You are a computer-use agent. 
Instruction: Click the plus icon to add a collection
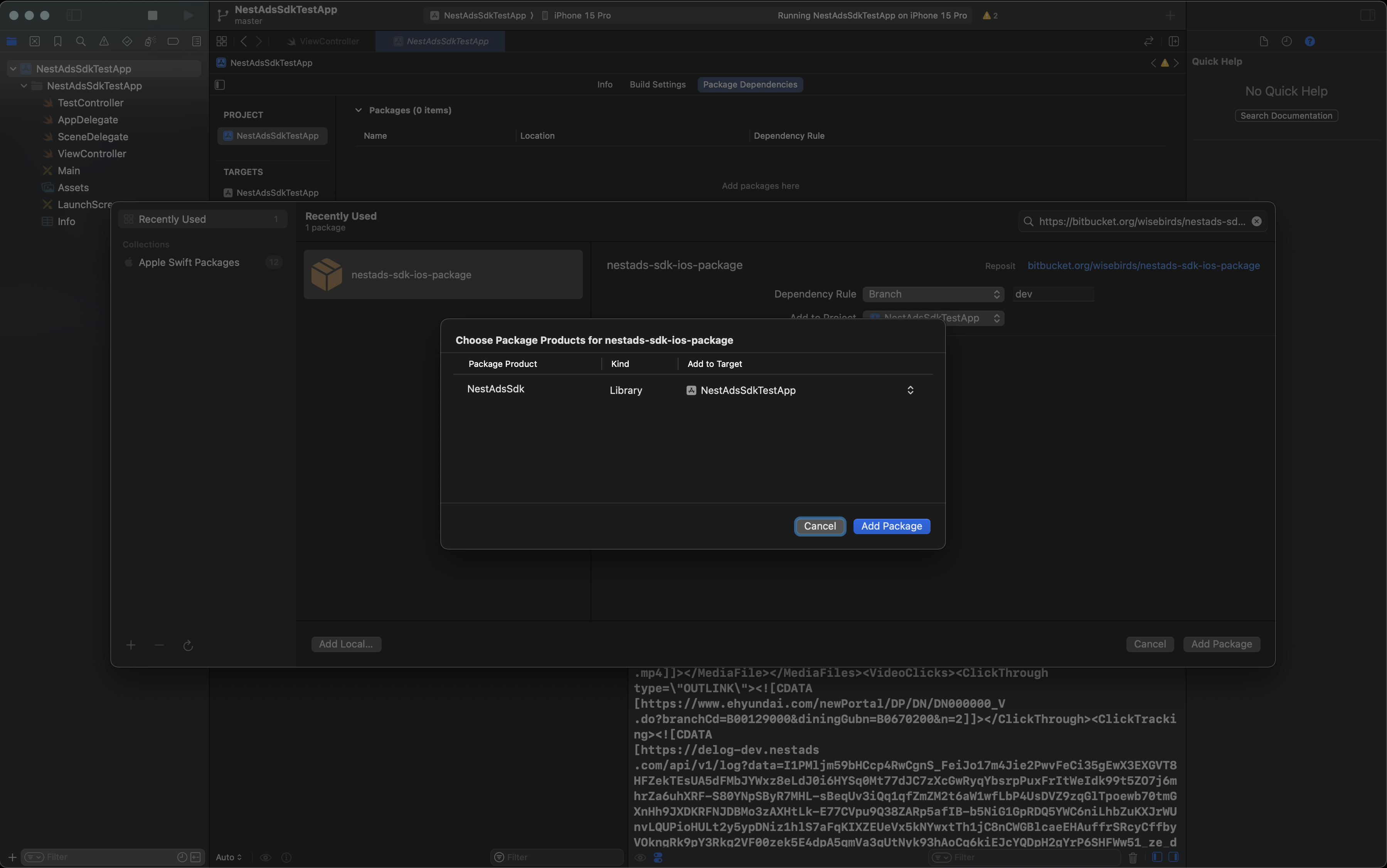(131, 645)
